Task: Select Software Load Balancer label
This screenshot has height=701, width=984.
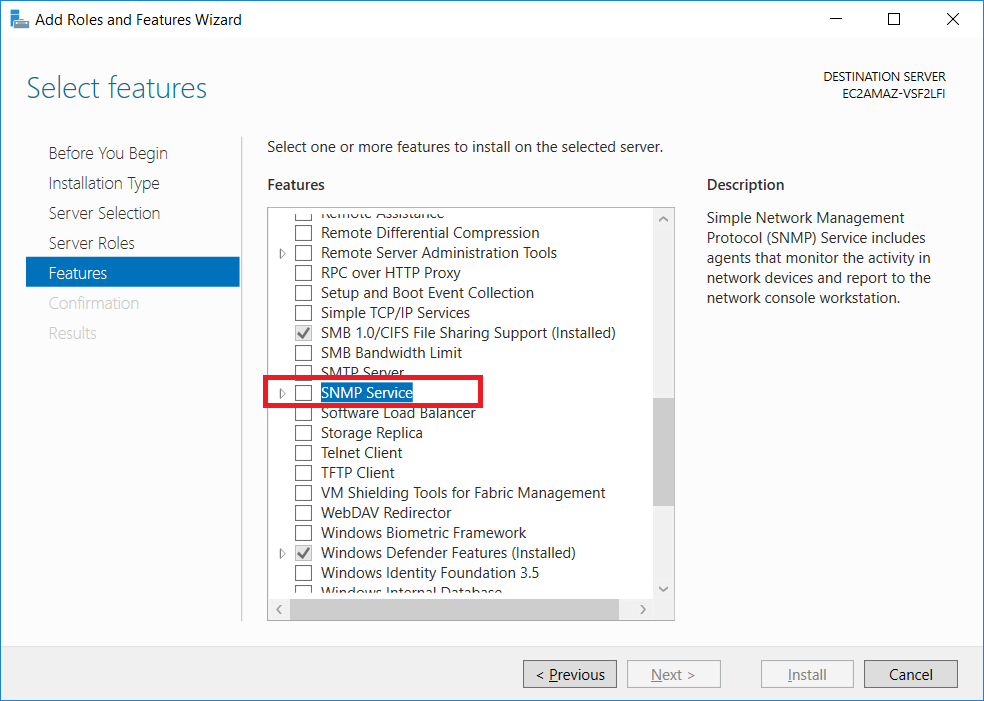Action: pos(398,414)
